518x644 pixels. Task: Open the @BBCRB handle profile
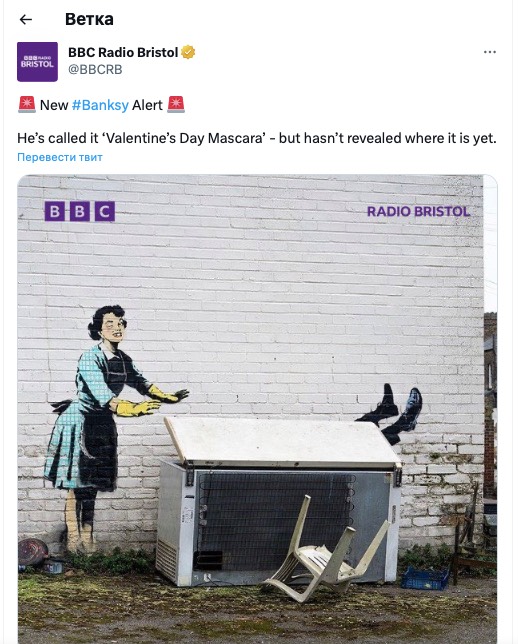click(x=95, y=69)
